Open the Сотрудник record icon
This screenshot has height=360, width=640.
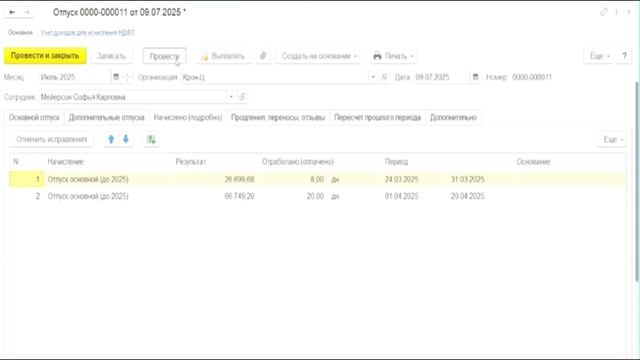click(242, 97)
